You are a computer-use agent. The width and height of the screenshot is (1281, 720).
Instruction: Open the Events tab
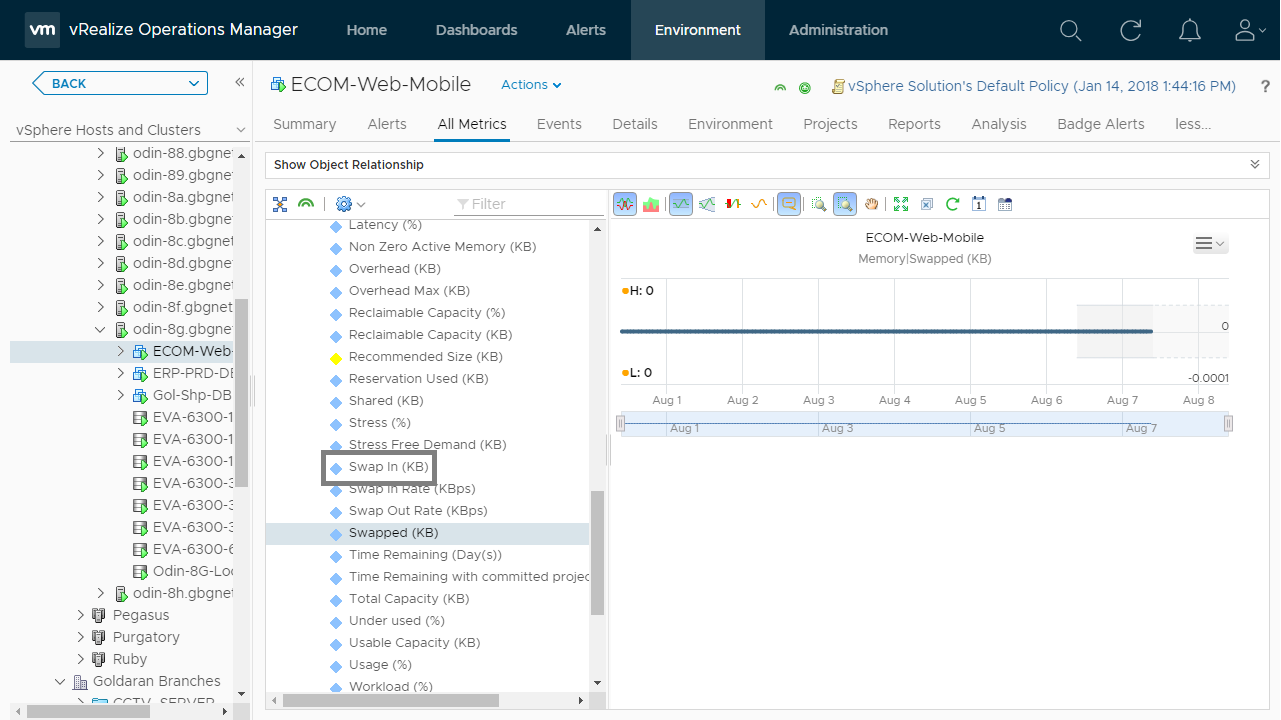pos(559,124)
